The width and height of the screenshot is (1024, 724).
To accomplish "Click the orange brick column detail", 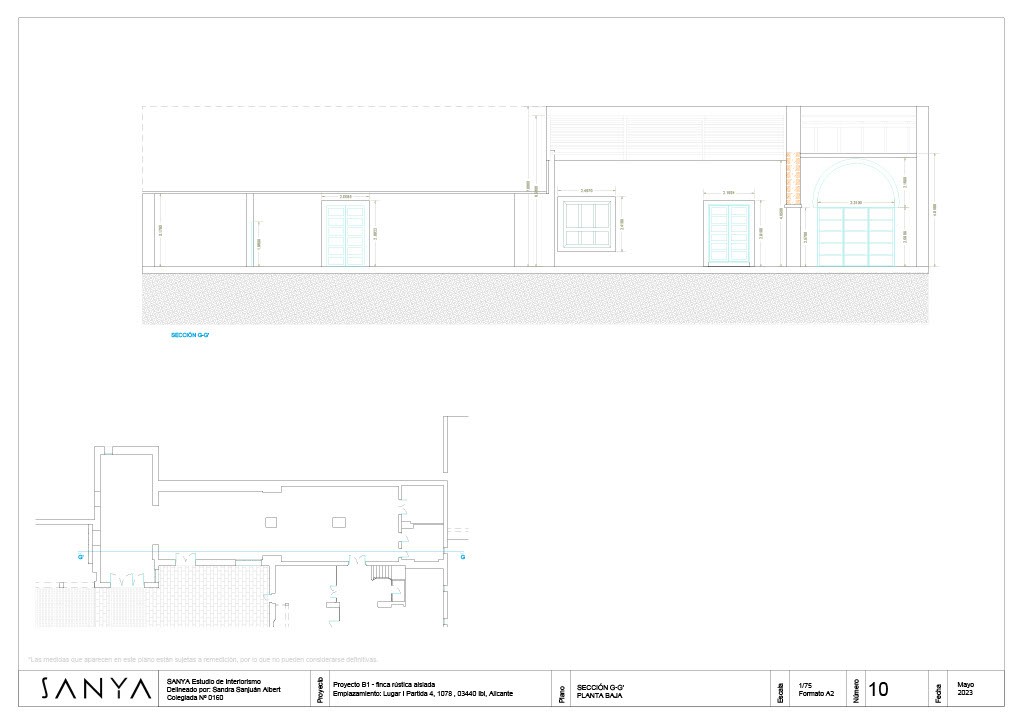I will pyautogui.click(x=794, y=178).
